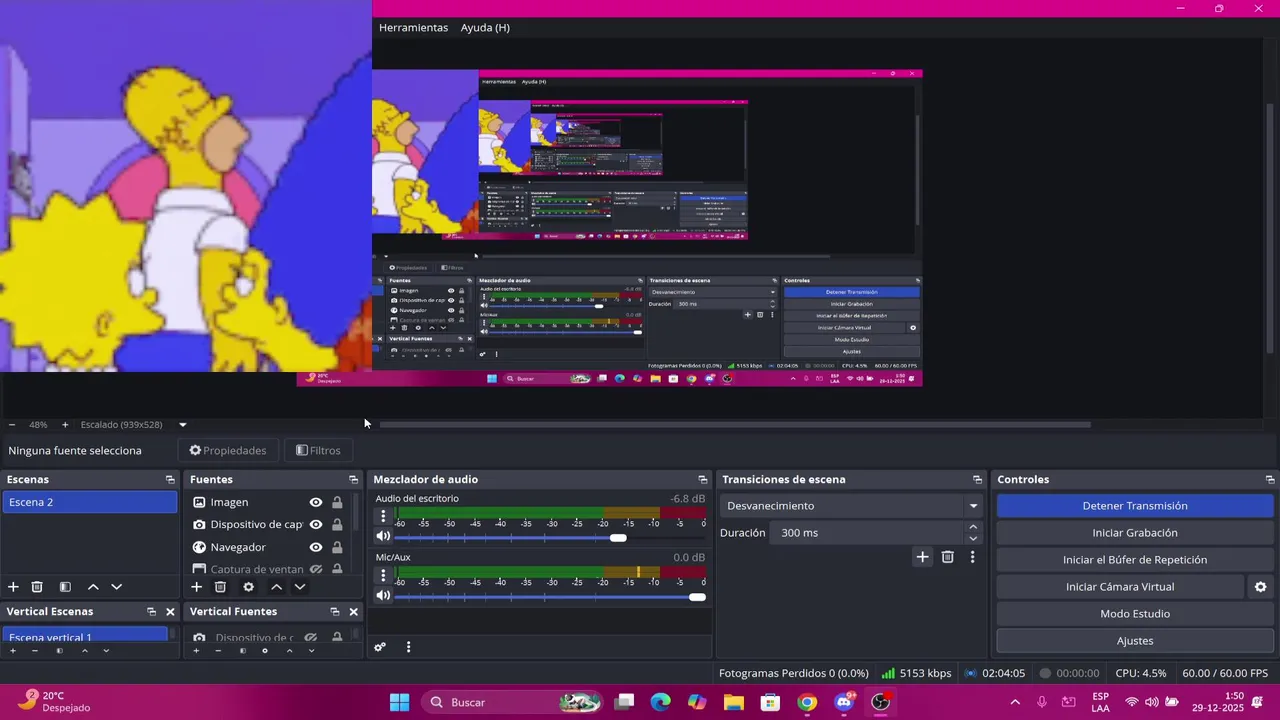Toggle lock on Navegador source

pyautogui.click(x=337, y=547)
